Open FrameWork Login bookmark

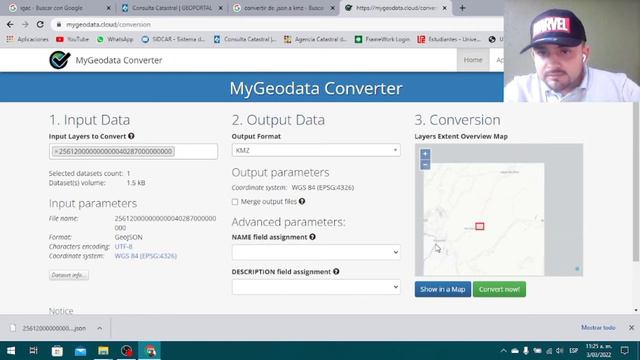click(382, 39)
